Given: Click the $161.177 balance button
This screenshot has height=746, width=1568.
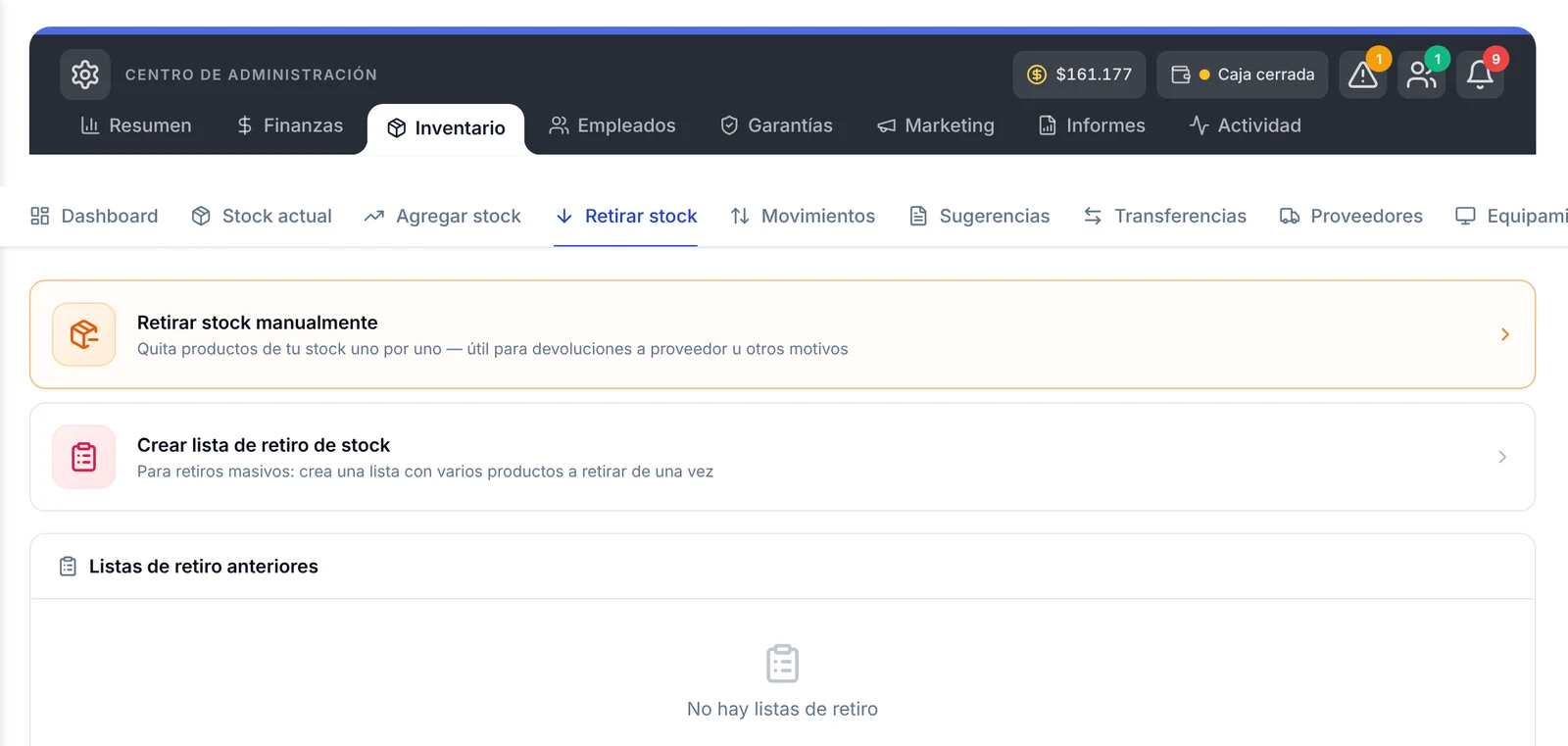Looking at the screenshot, I should [x=1079, y=75].
